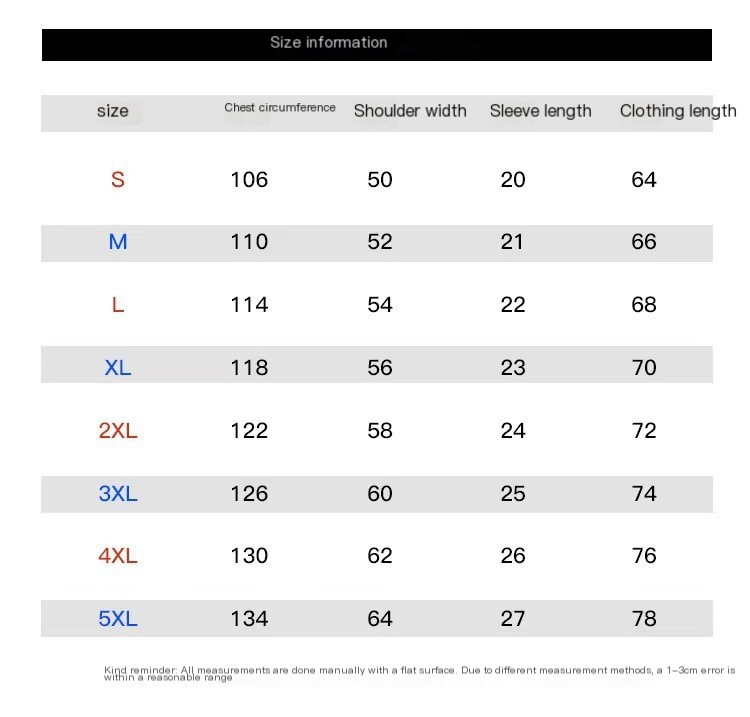Click the blue 5XL size label
The height and width of the screenshot is (717, 750).
coord(118,619)
